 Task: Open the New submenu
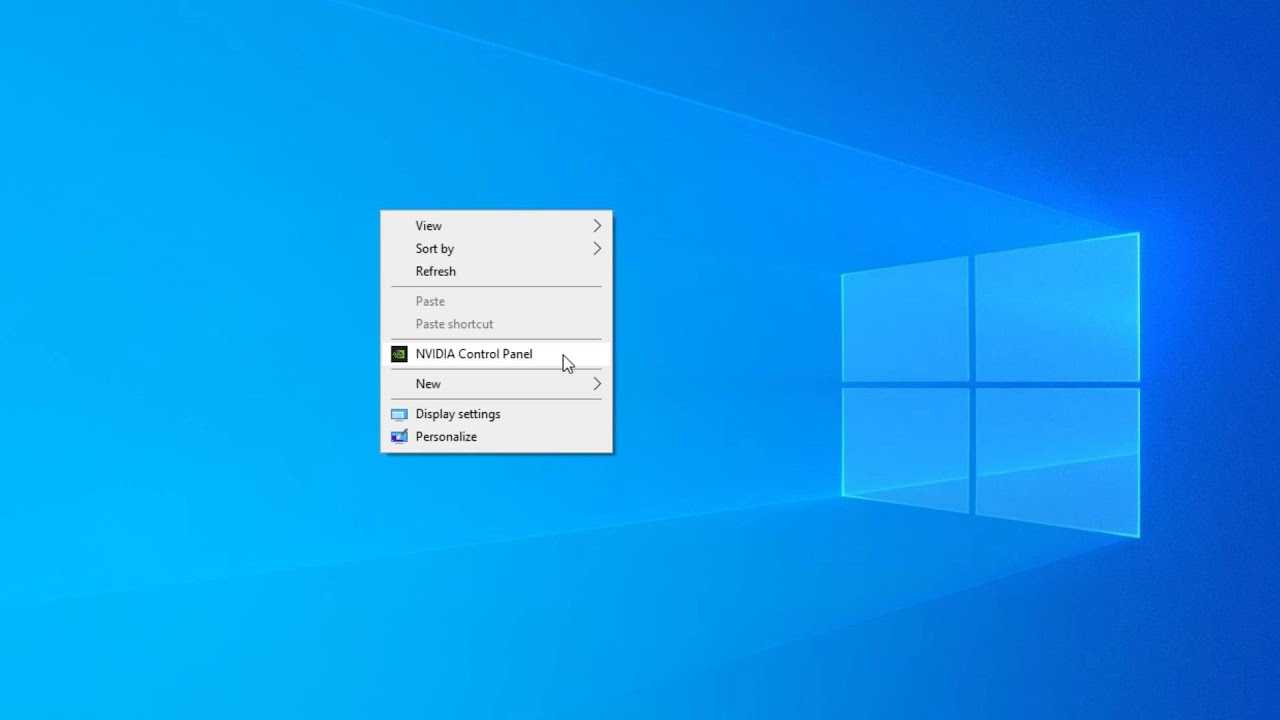tap(496, 384)
